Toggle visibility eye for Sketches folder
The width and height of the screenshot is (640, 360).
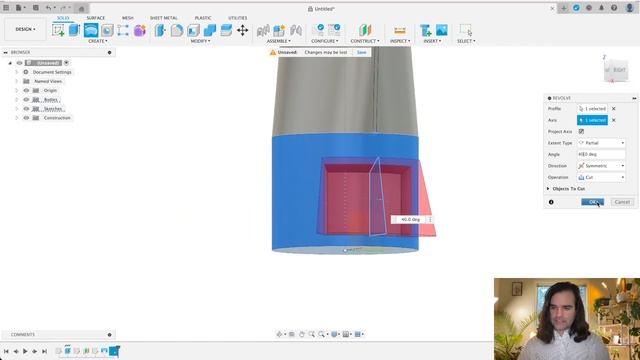coord(26,109)
